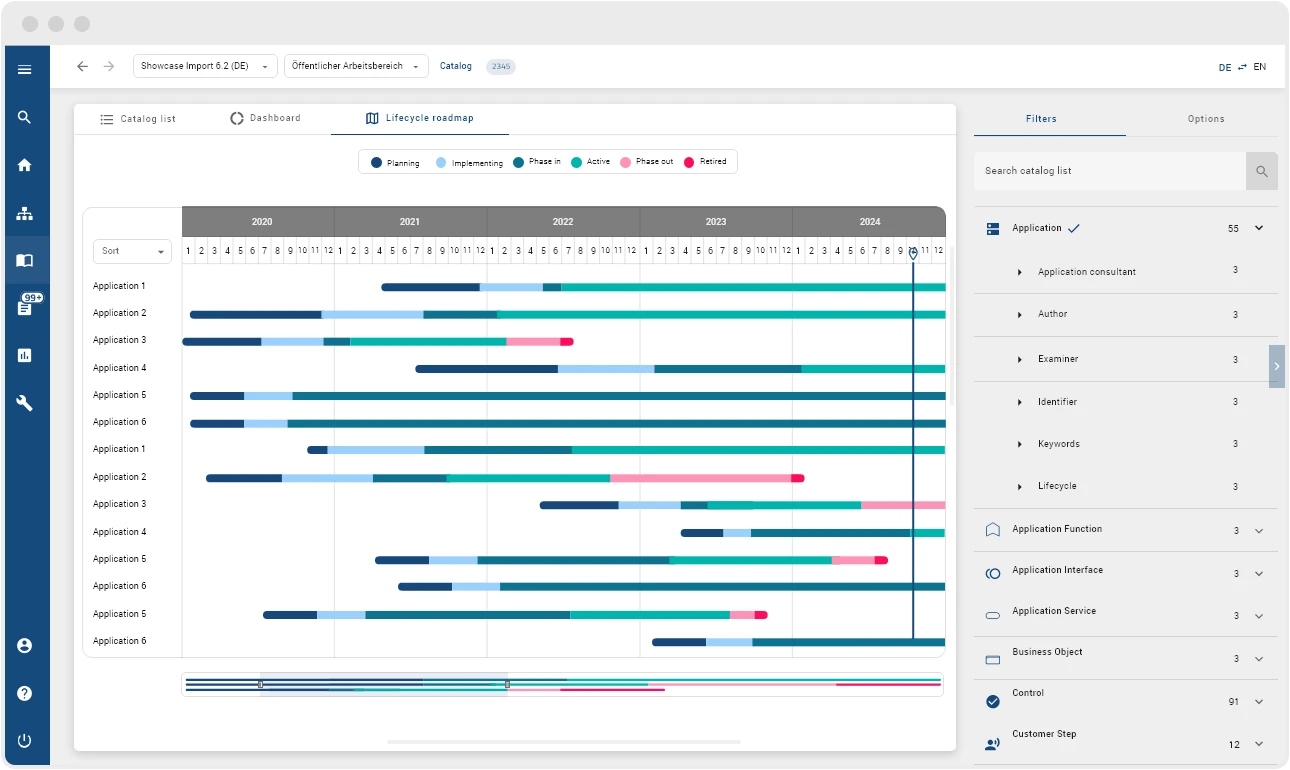
Task: Toggle the Phase in legend entry
Action: [x=537, y=162]
